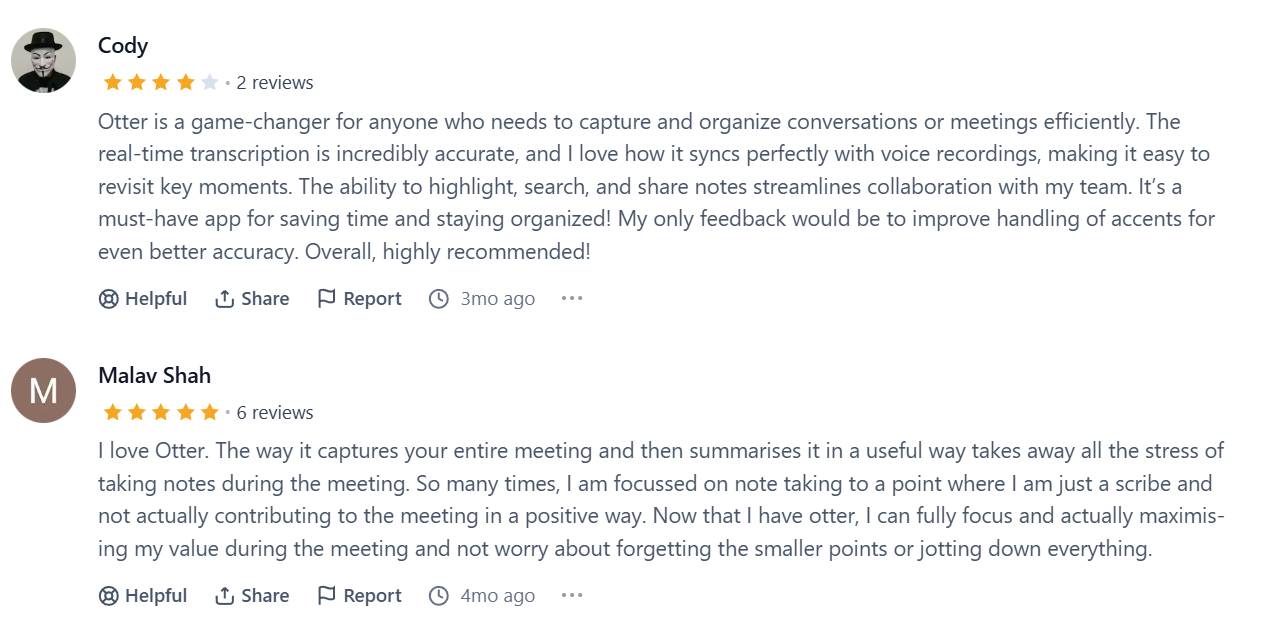Screen dimensions: 1265x628
Task: Click the Share upload icon on Malav Shah's review
Action: (225, 596)
